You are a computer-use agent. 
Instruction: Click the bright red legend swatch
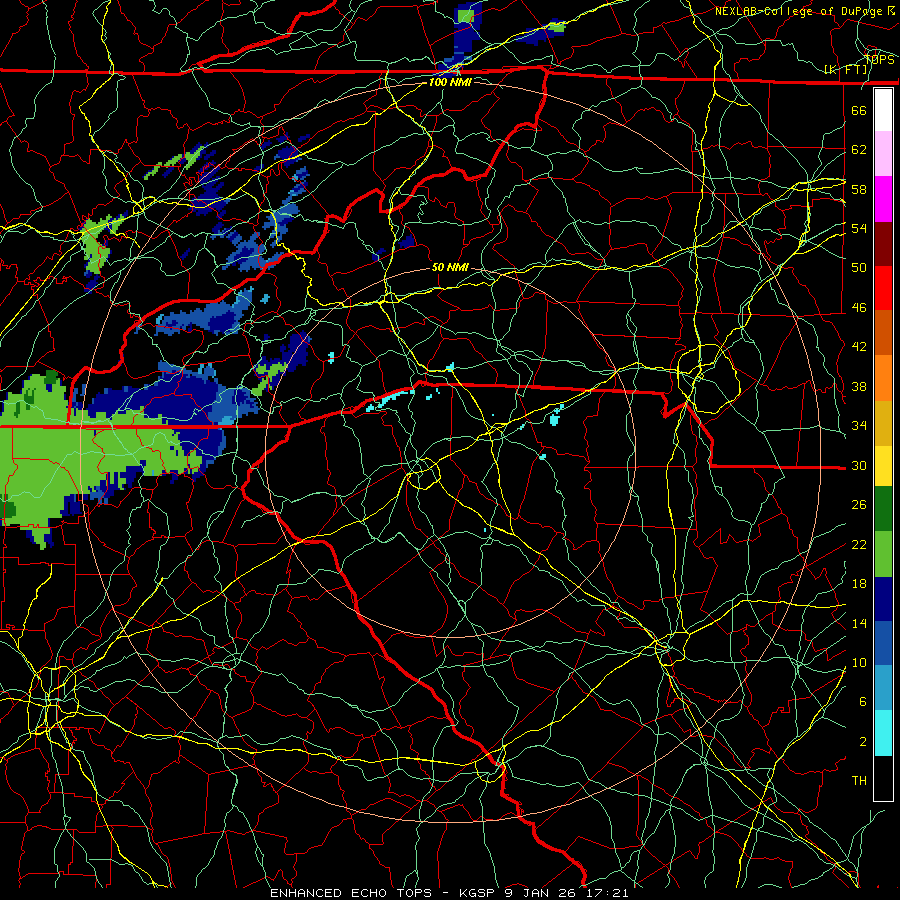click(x=883, y=288)
